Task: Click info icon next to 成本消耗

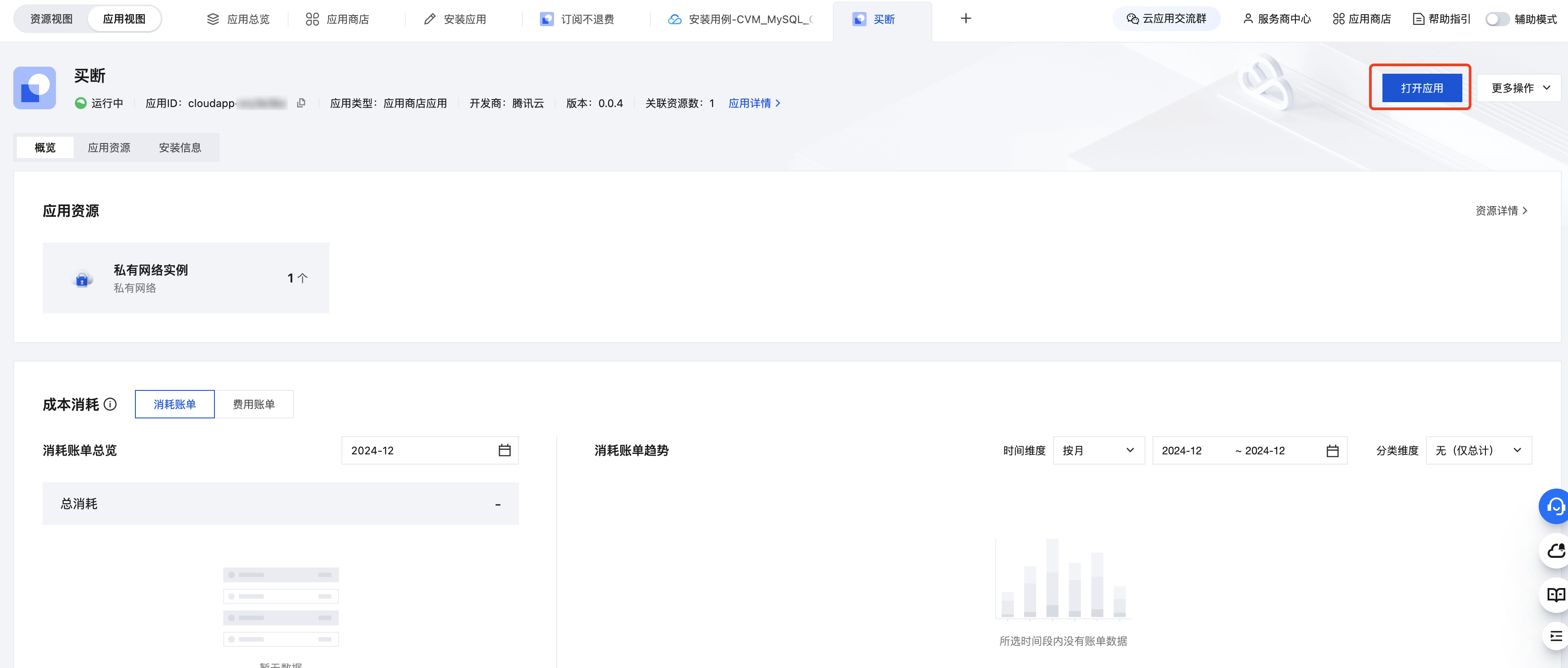Action: [110, 404]
